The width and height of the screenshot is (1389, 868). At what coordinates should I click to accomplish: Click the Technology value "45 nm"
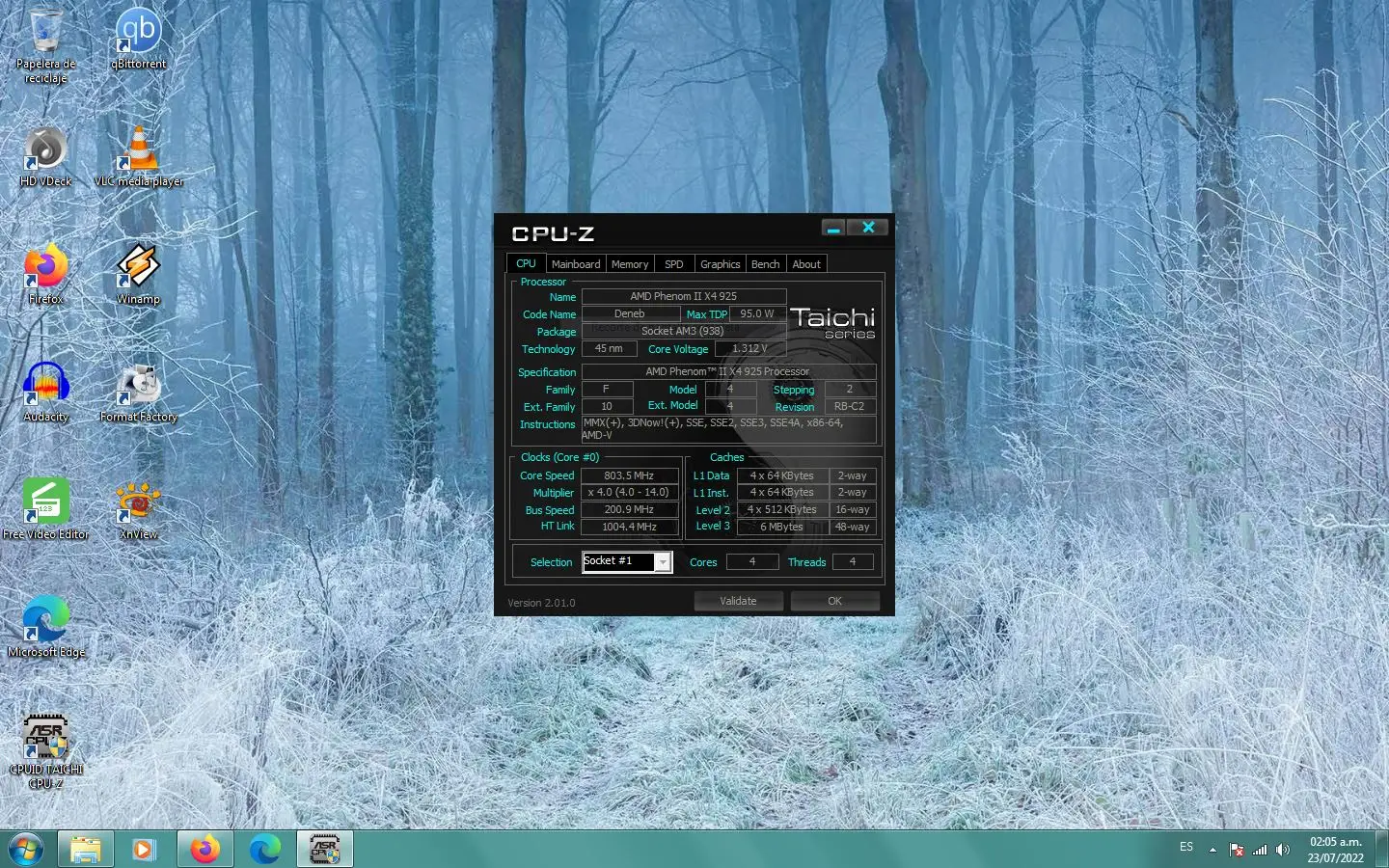click(609, 348)
